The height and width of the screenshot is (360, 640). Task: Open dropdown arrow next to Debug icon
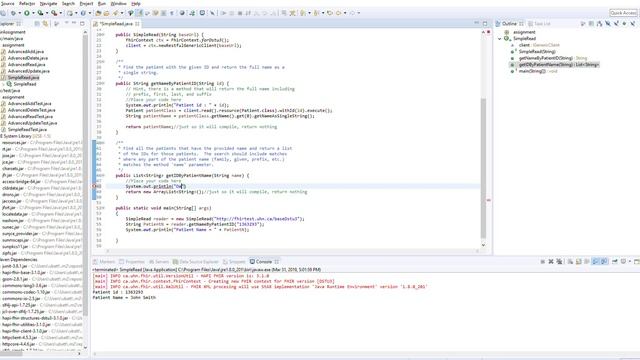(x=20, y=13)
